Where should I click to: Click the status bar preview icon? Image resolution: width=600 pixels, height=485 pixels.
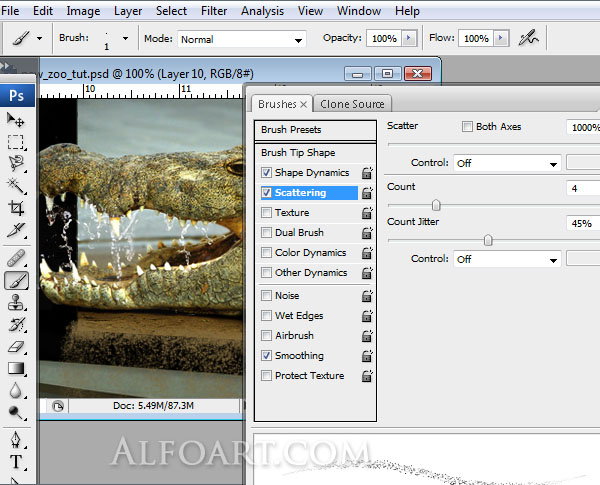(x=58, y=406)
